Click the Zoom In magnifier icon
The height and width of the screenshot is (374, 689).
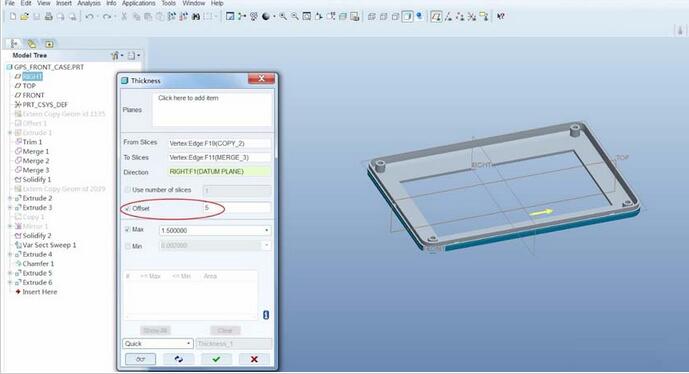pos(283,17)
